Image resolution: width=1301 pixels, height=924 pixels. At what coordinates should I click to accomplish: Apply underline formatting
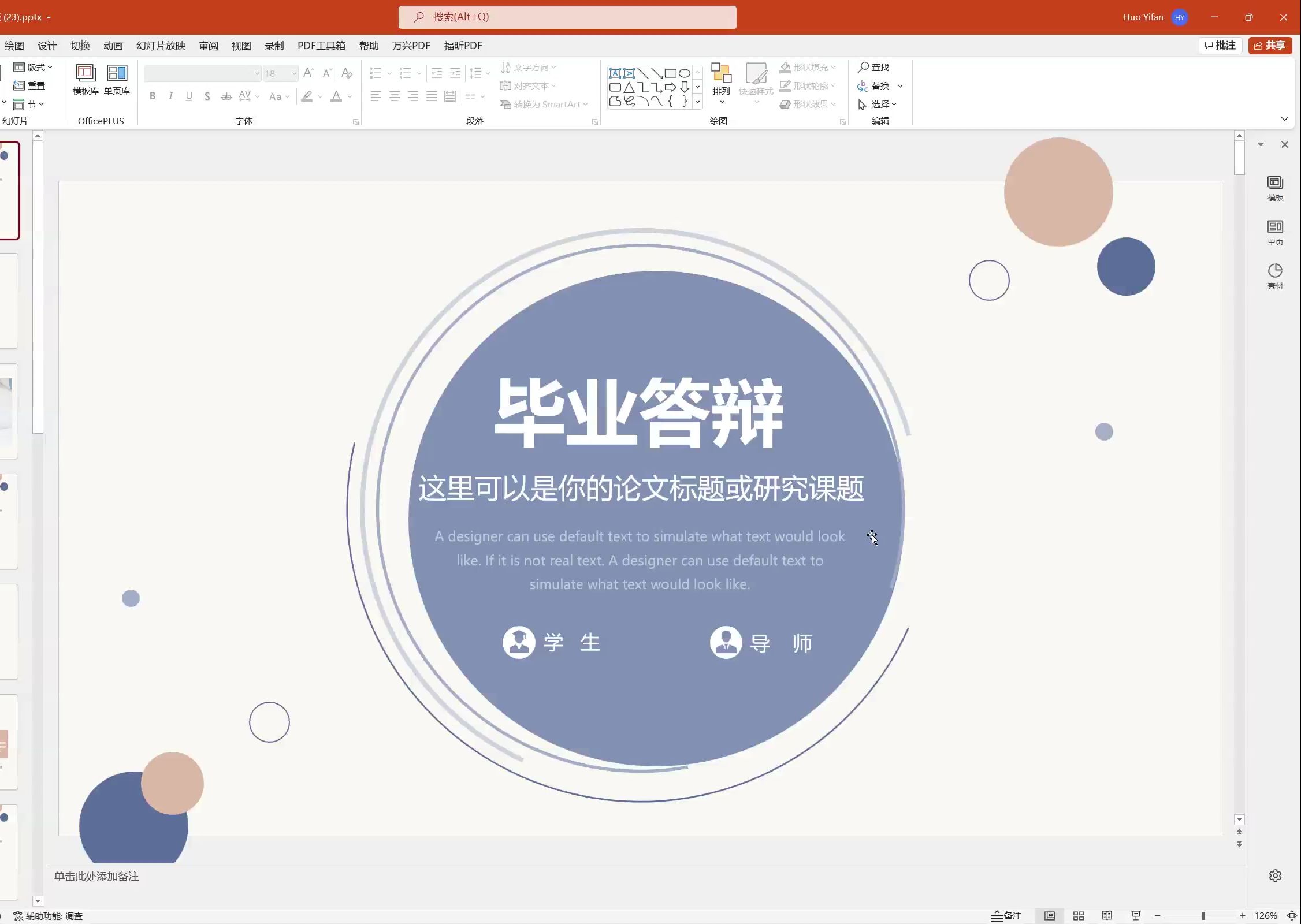click(x=189, y=96)
